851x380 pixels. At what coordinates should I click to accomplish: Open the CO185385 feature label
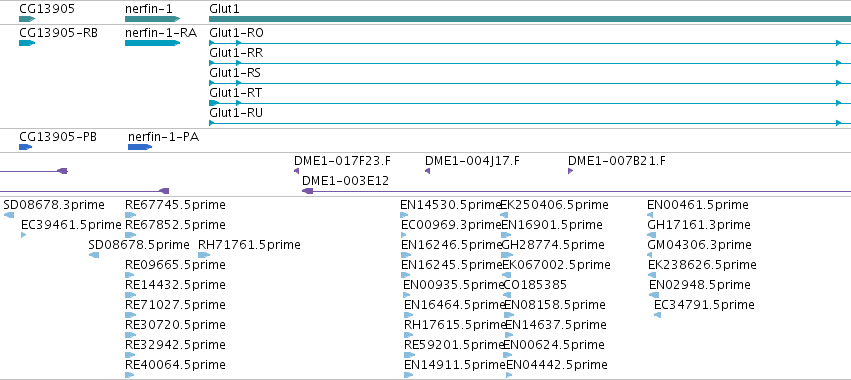pos(535,284)
